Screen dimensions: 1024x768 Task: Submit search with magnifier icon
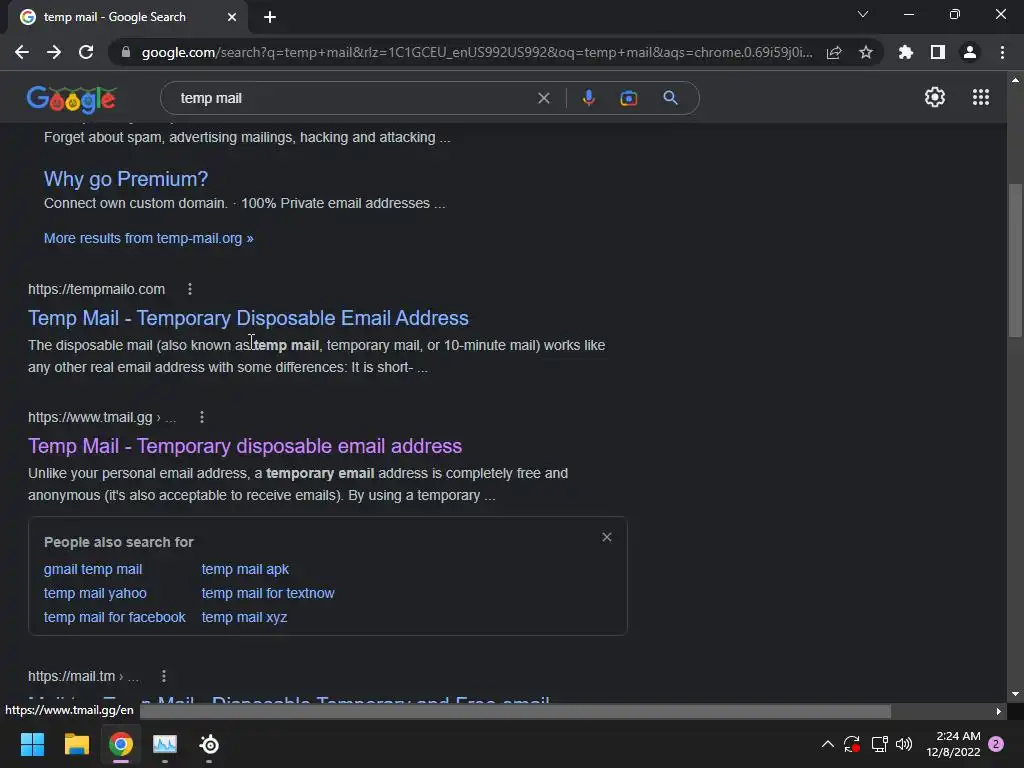pyautogui.click(x=670, y=98)
